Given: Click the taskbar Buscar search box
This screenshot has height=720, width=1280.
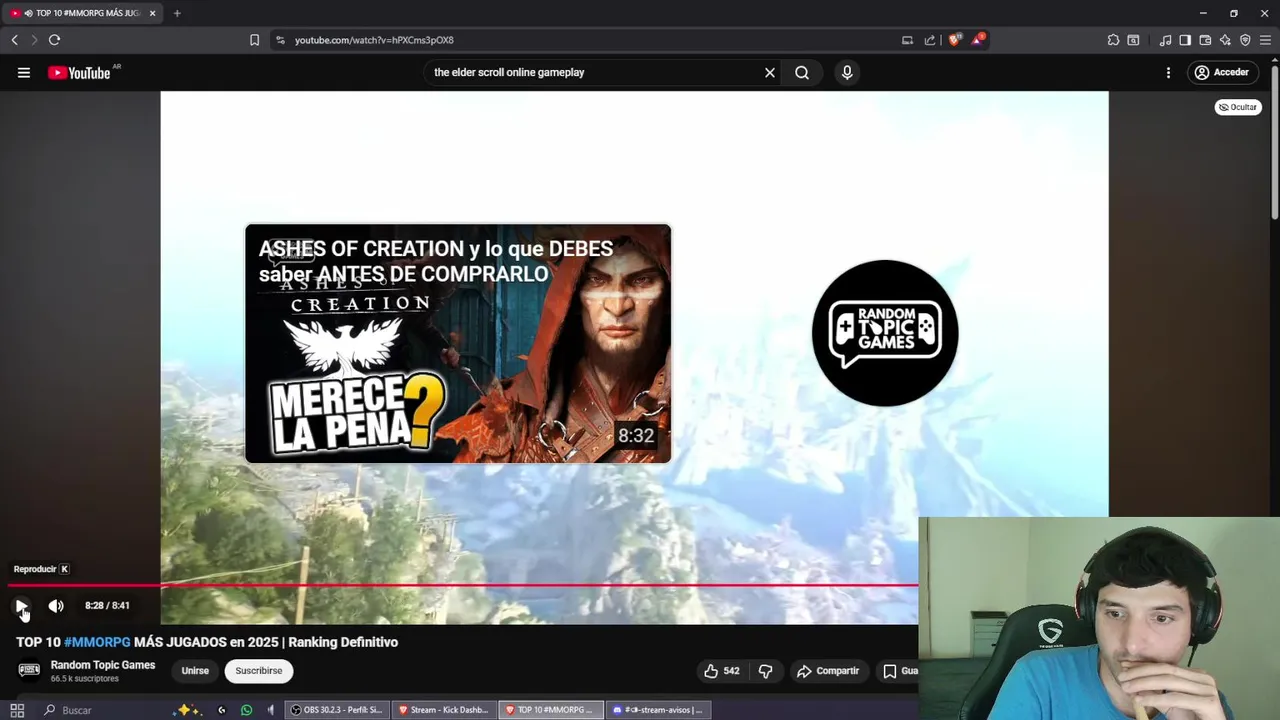Looking at the screenshot, I should tap(100, 710).
